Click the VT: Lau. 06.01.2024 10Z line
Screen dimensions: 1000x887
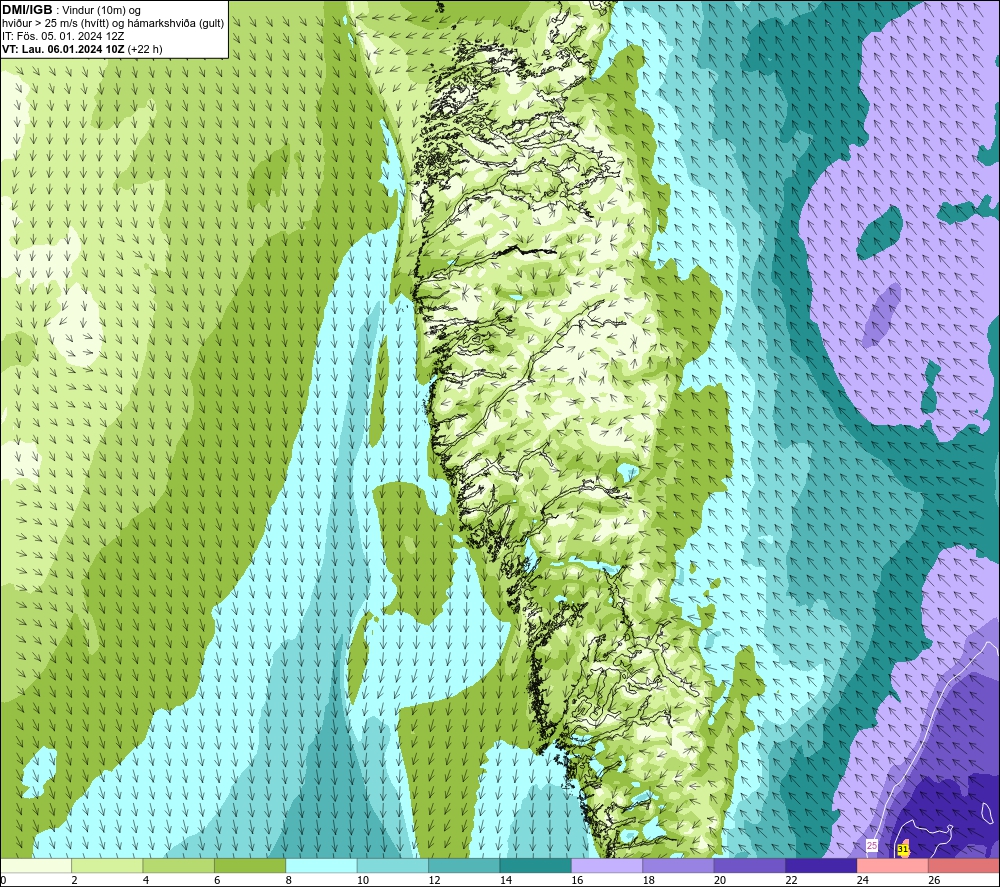click(82, 49)
